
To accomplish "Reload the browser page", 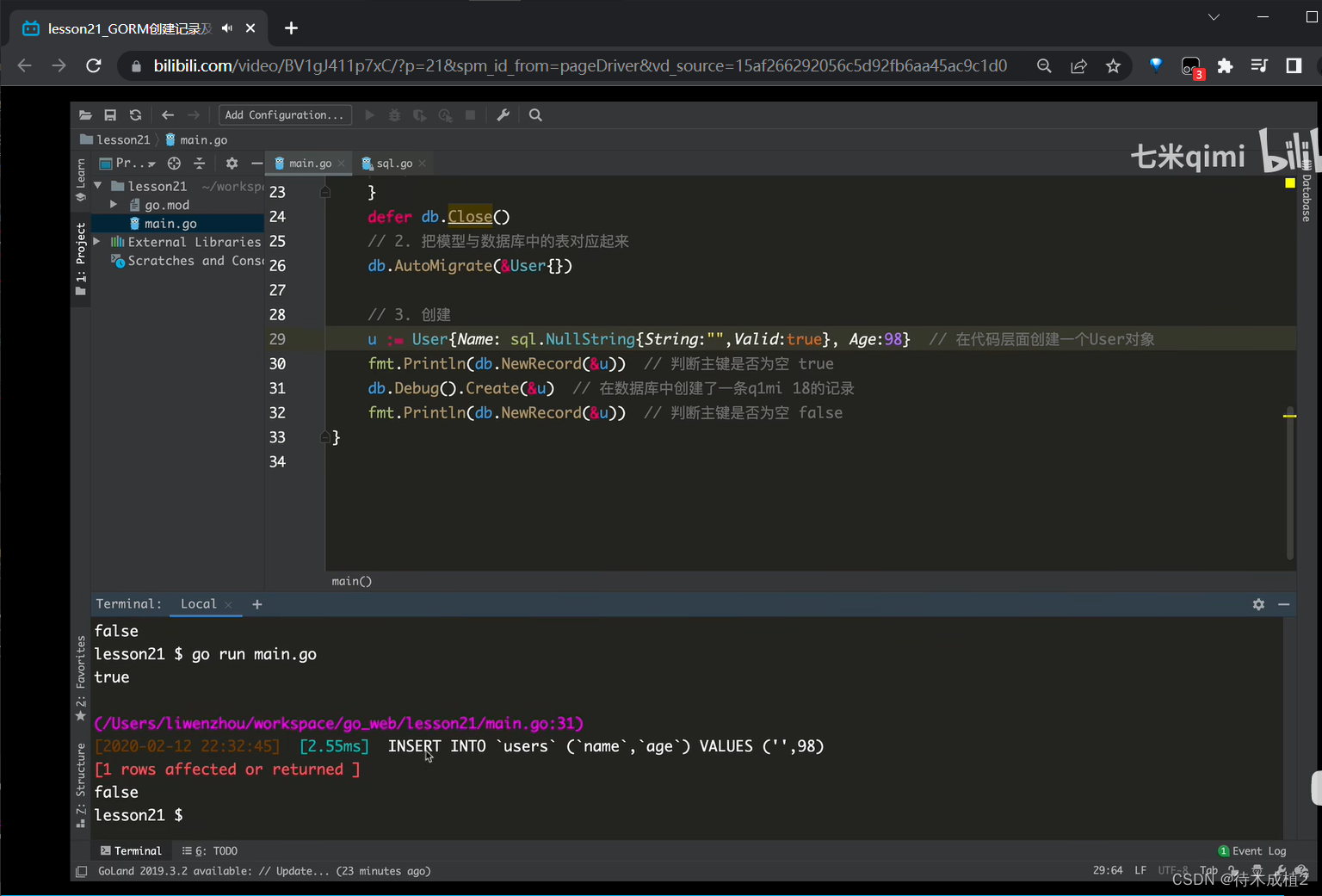I will [94, 65].
